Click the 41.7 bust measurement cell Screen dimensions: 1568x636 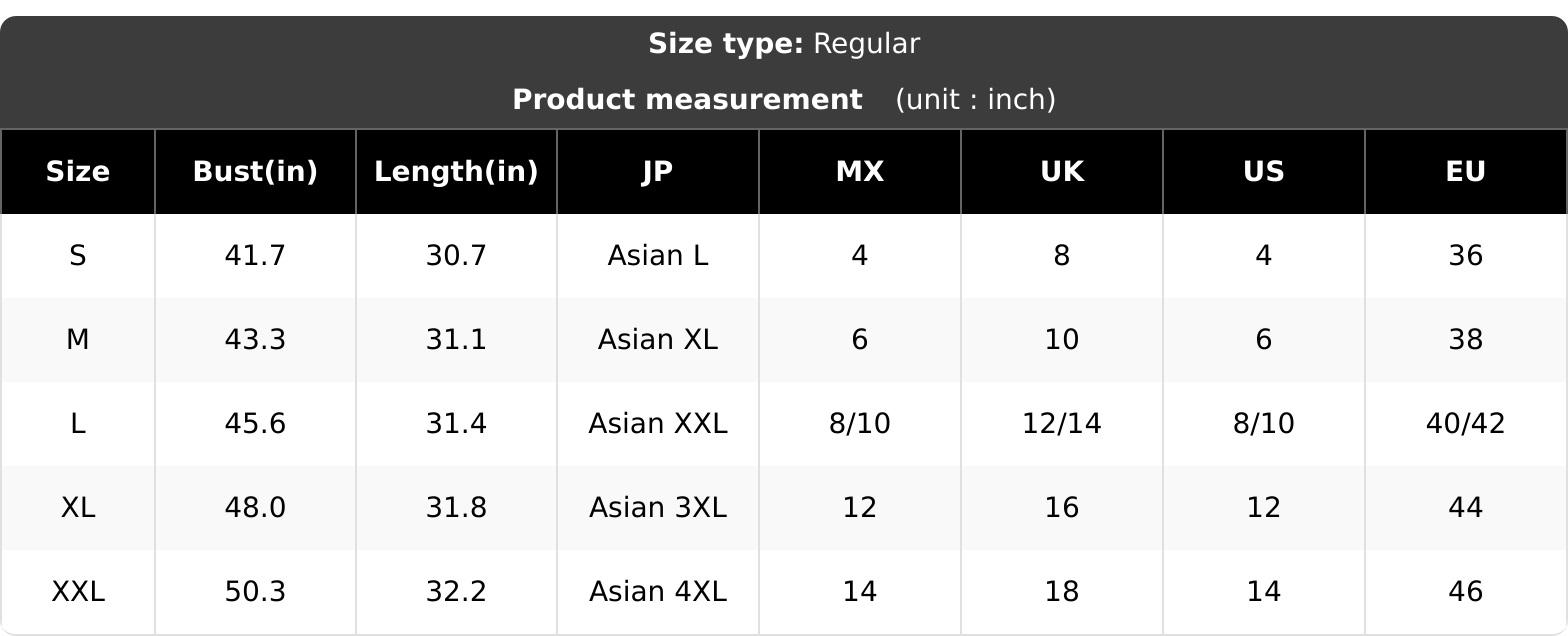[255, 256]
